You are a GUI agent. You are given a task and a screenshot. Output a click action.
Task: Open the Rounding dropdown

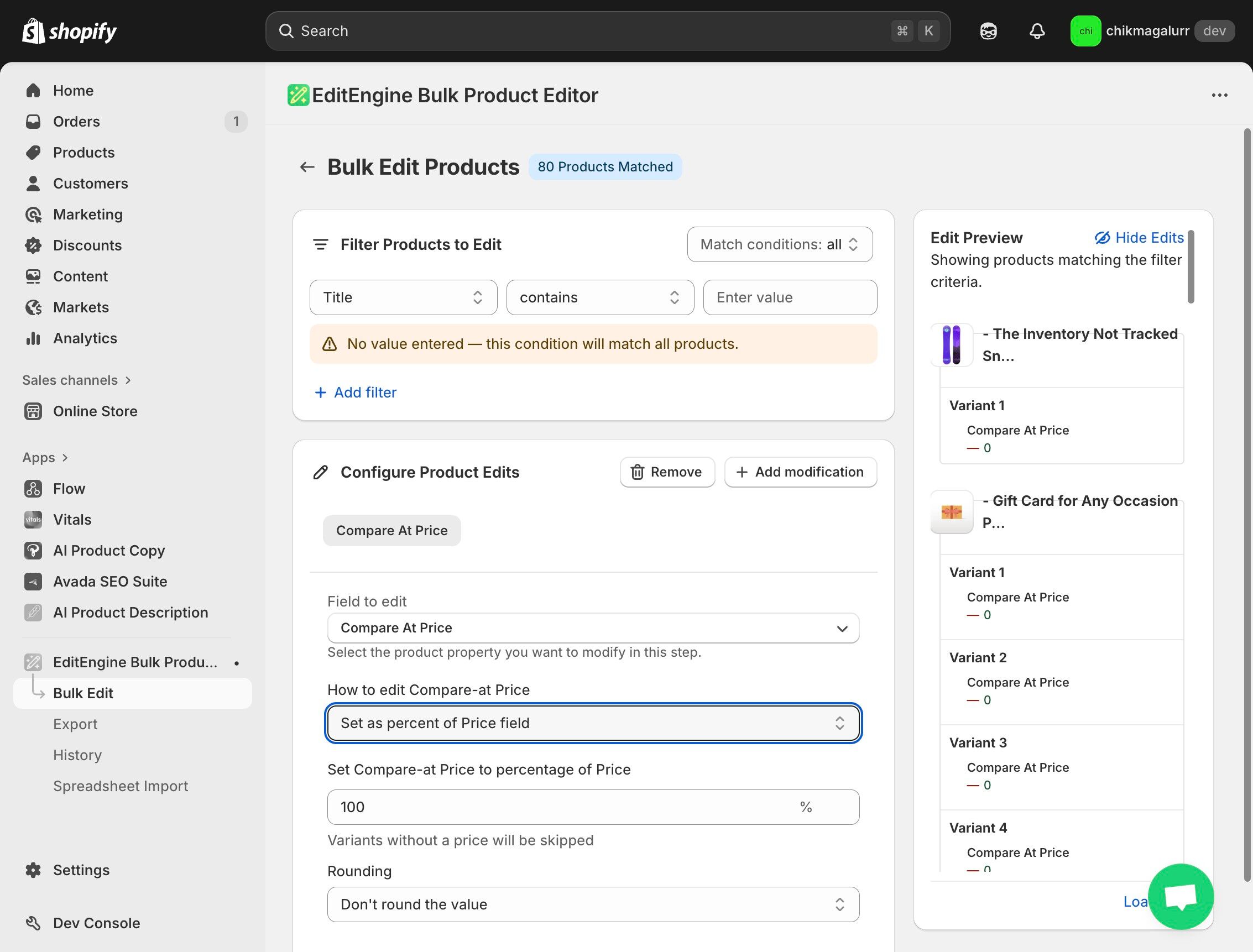pos(593,904)
